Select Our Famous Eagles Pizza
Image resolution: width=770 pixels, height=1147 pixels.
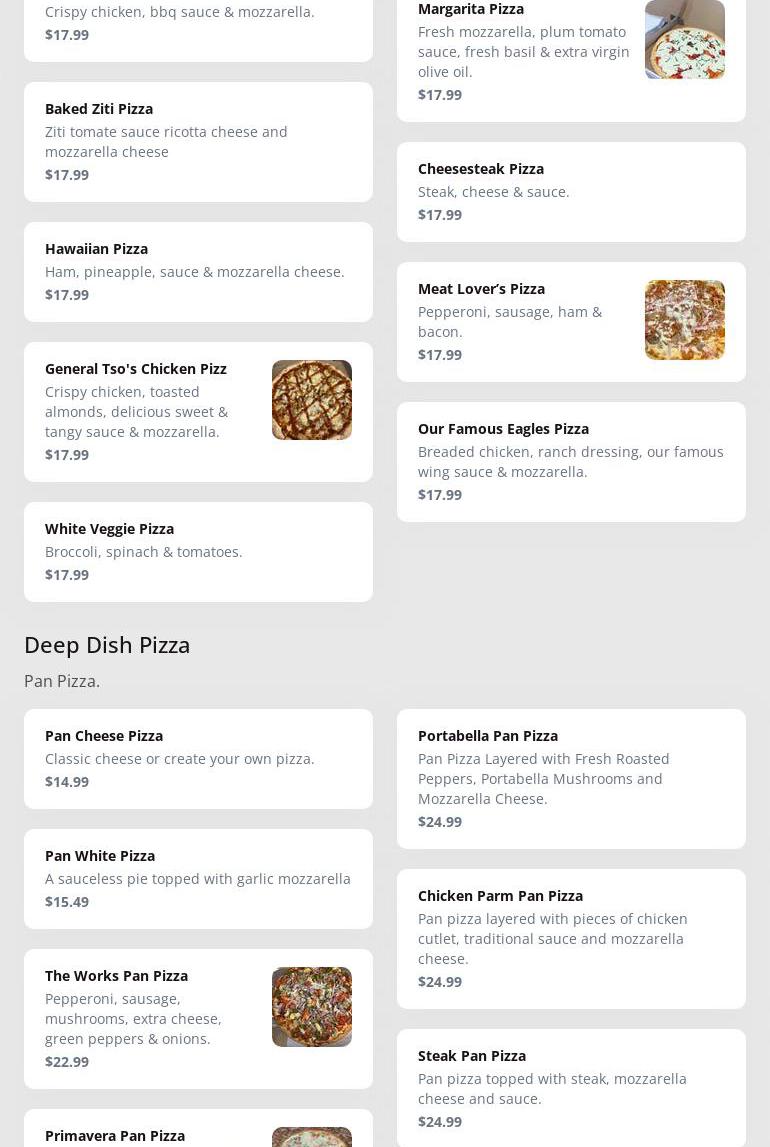pyautogui.click(x=571, y=461)
